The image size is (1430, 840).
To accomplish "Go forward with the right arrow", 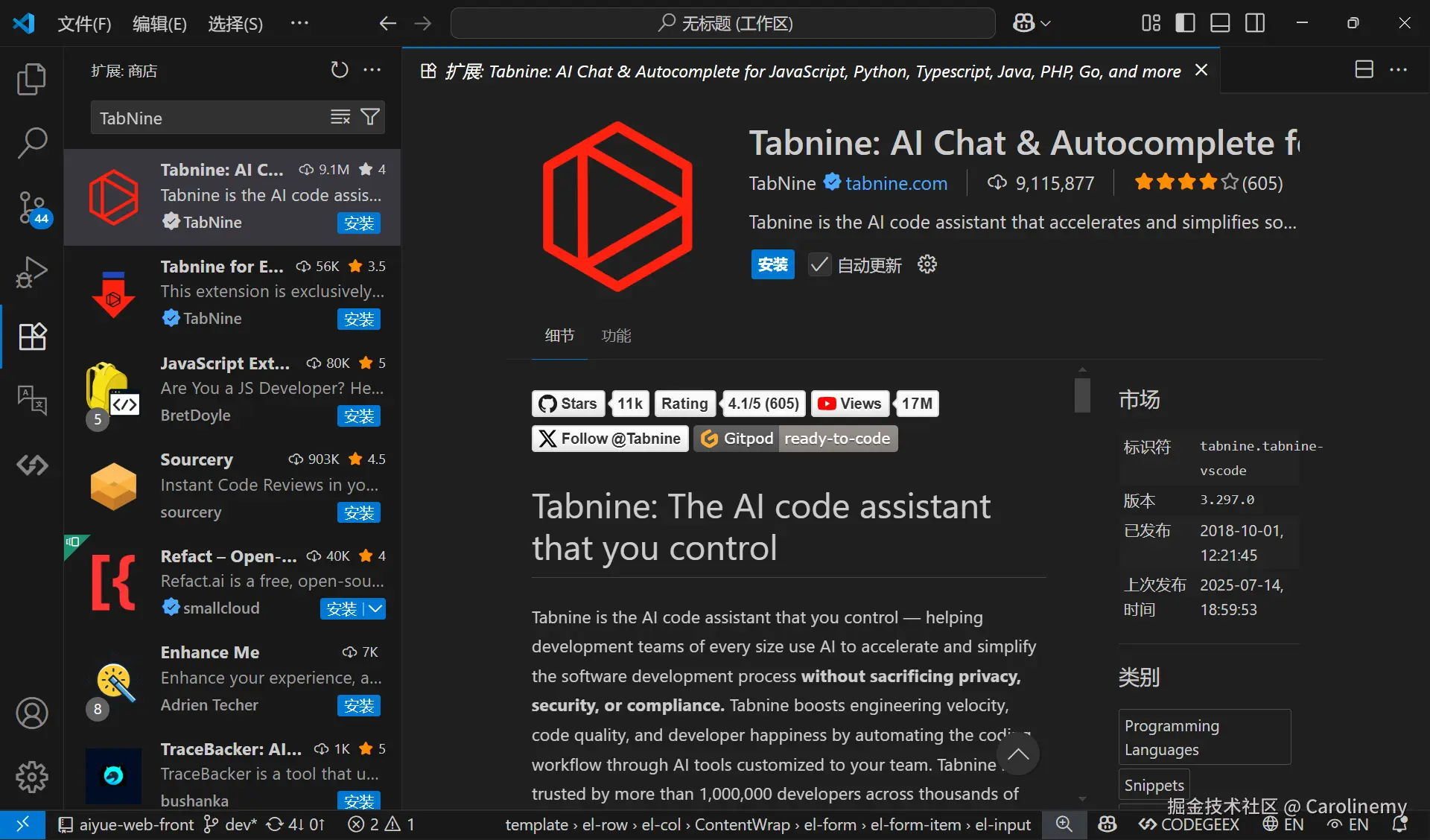I will [x=423, y=23].
